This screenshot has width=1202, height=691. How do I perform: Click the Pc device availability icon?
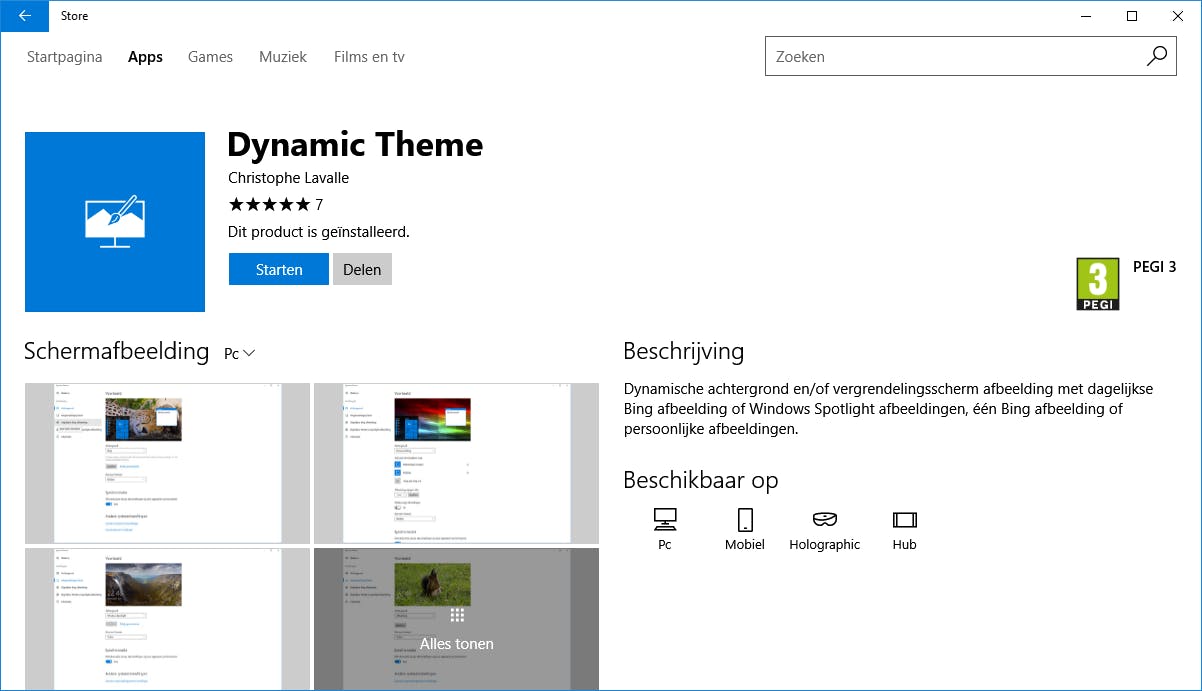click(663, 521)
